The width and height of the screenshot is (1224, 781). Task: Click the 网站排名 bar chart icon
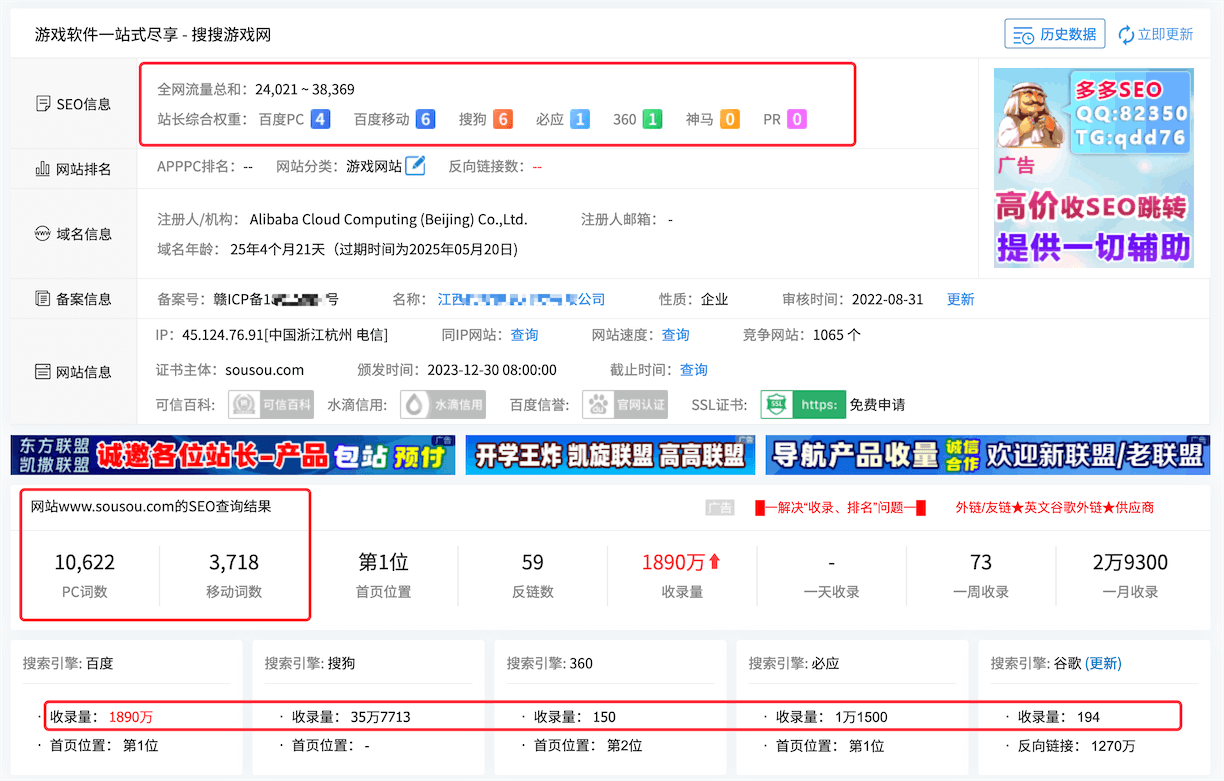point(43,169)
